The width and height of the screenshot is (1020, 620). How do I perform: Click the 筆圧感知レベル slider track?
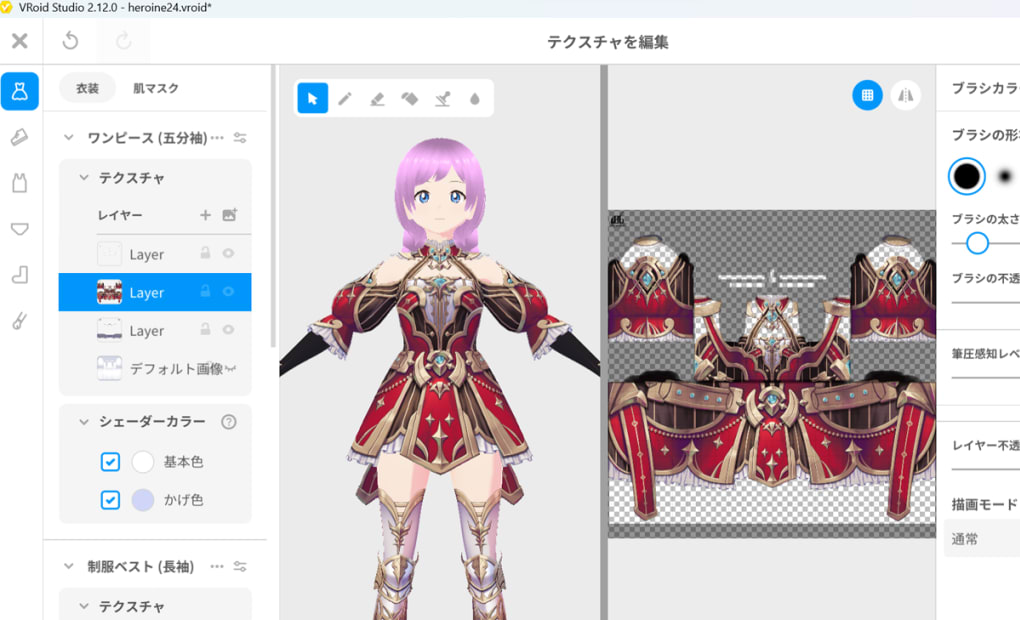pyautogui.click(x=986, y=377)
